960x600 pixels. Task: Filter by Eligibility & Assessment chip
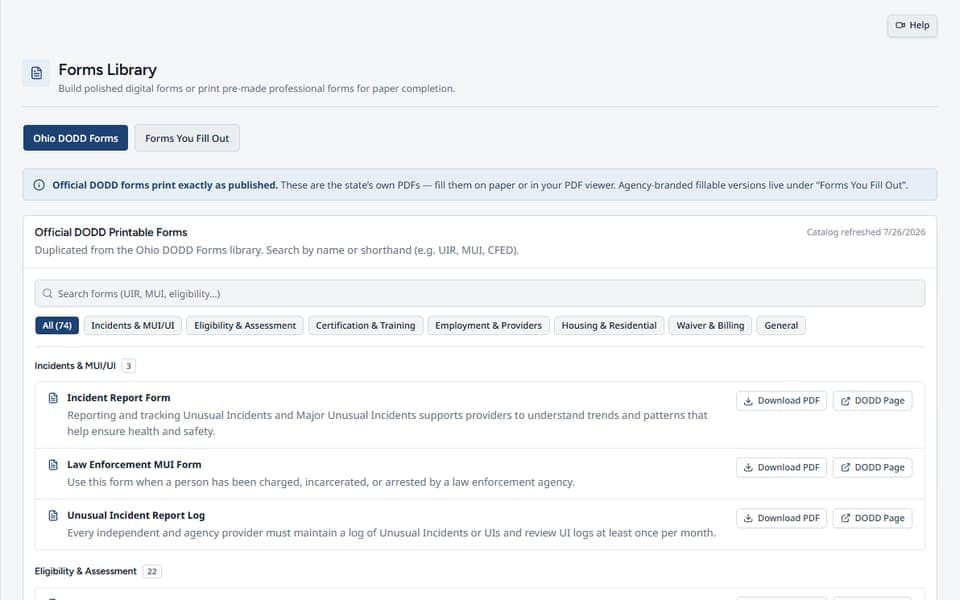[x=245, y=326]
